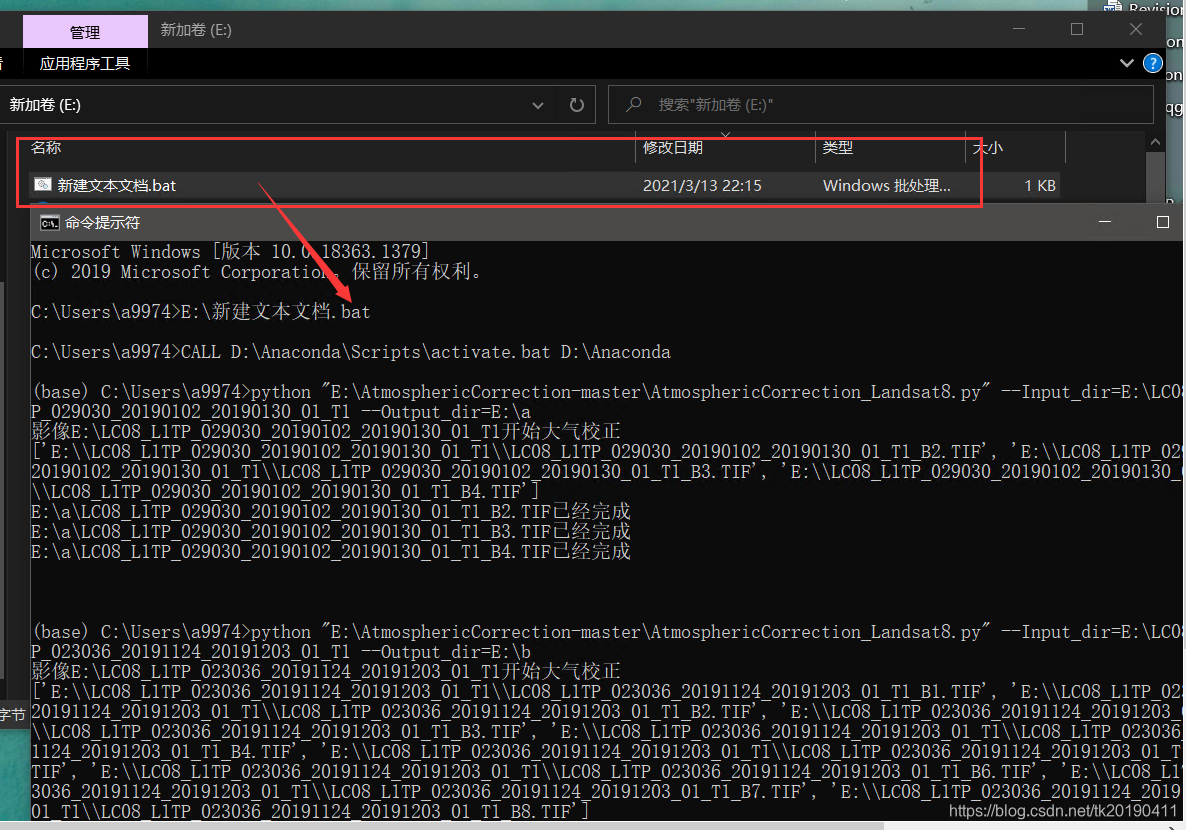1186x830 pixels.
Task: Close the Explorer 新加卷 (E:) window
Action: (1136, 29)
